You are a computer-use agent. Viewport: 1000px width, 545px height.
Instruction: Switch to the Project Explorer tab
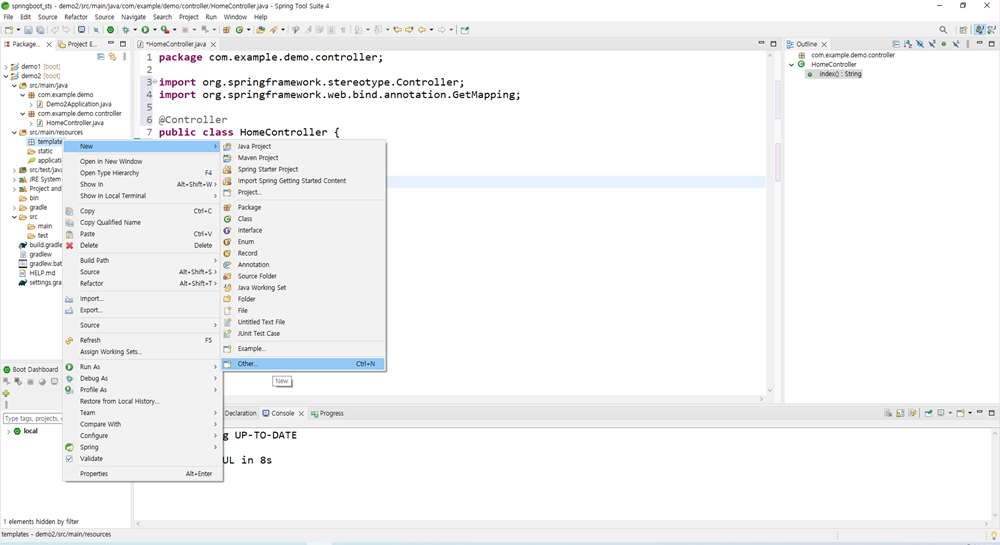click(78, 44)
